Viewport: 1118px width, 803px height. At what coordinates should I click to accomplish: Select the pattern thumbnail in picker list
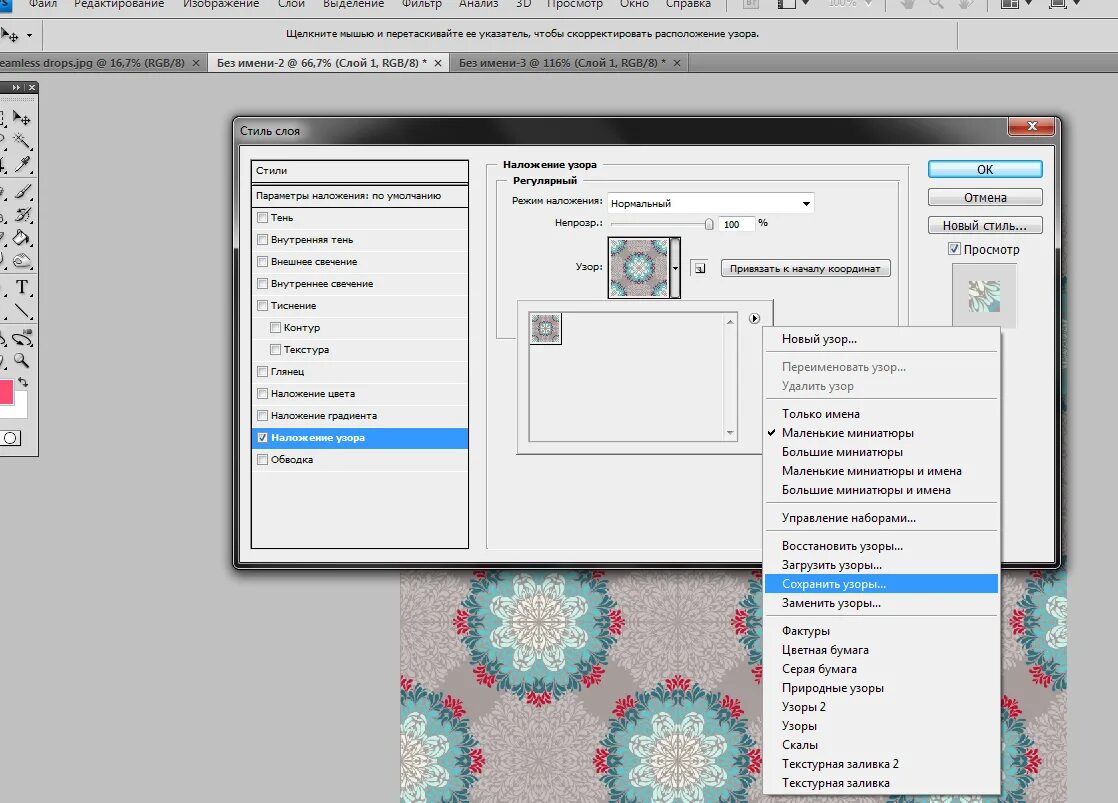tap(545, 329)
